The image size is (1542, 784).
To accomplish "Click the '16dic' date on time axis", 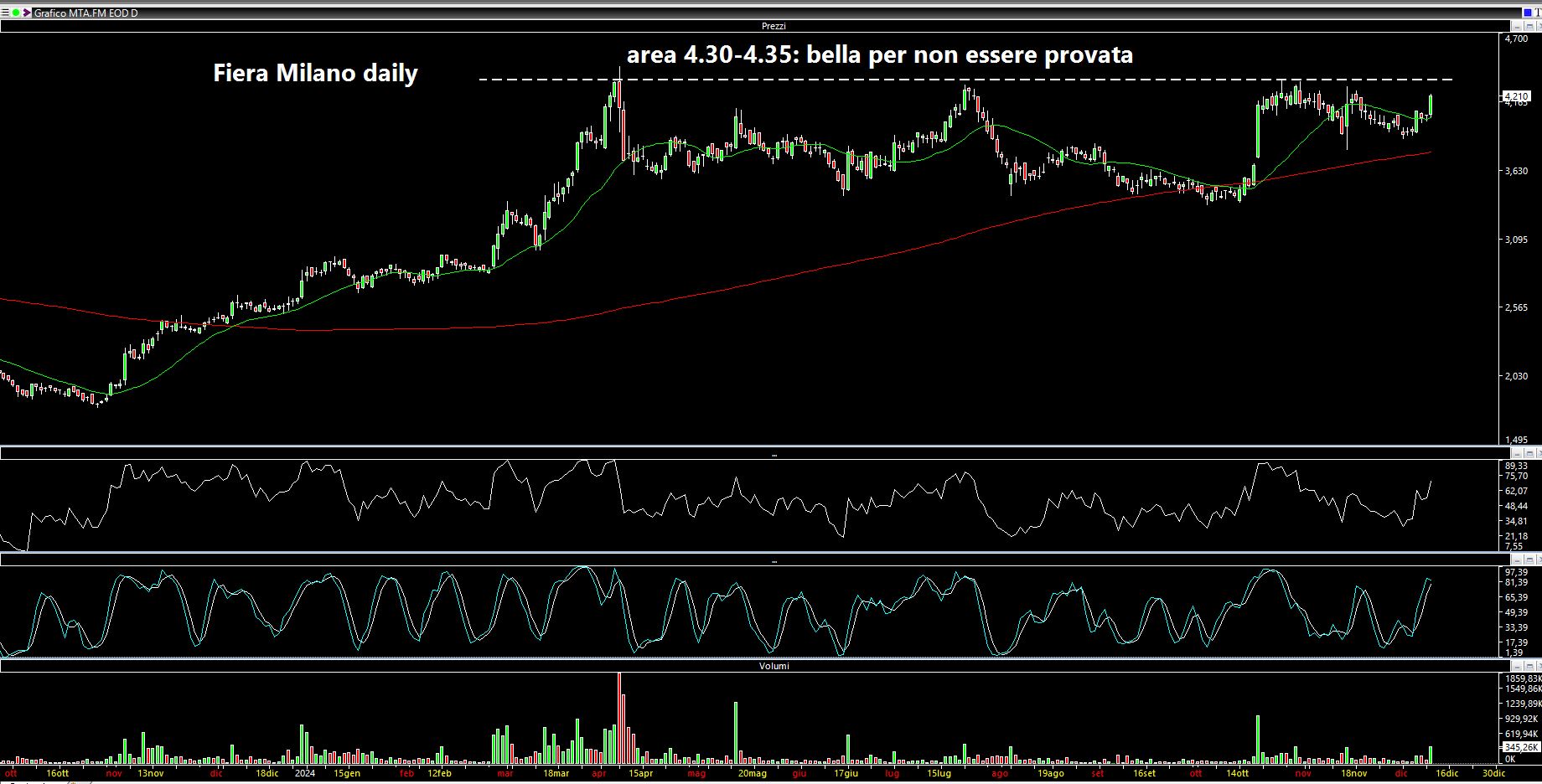I will click(x=1448, y=773).
